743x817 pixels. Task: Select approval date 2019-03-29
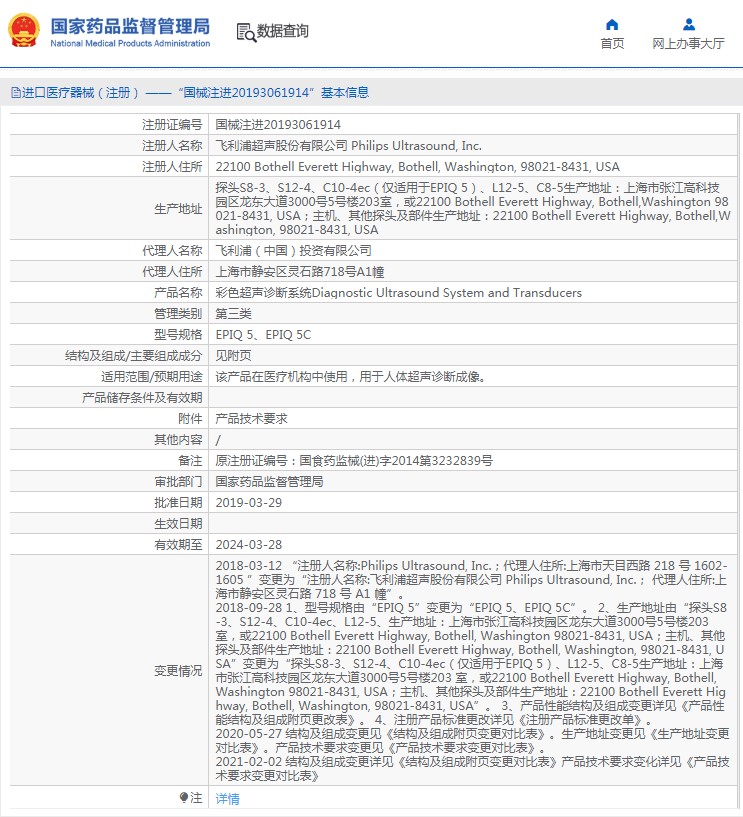(x=249, y=503)
